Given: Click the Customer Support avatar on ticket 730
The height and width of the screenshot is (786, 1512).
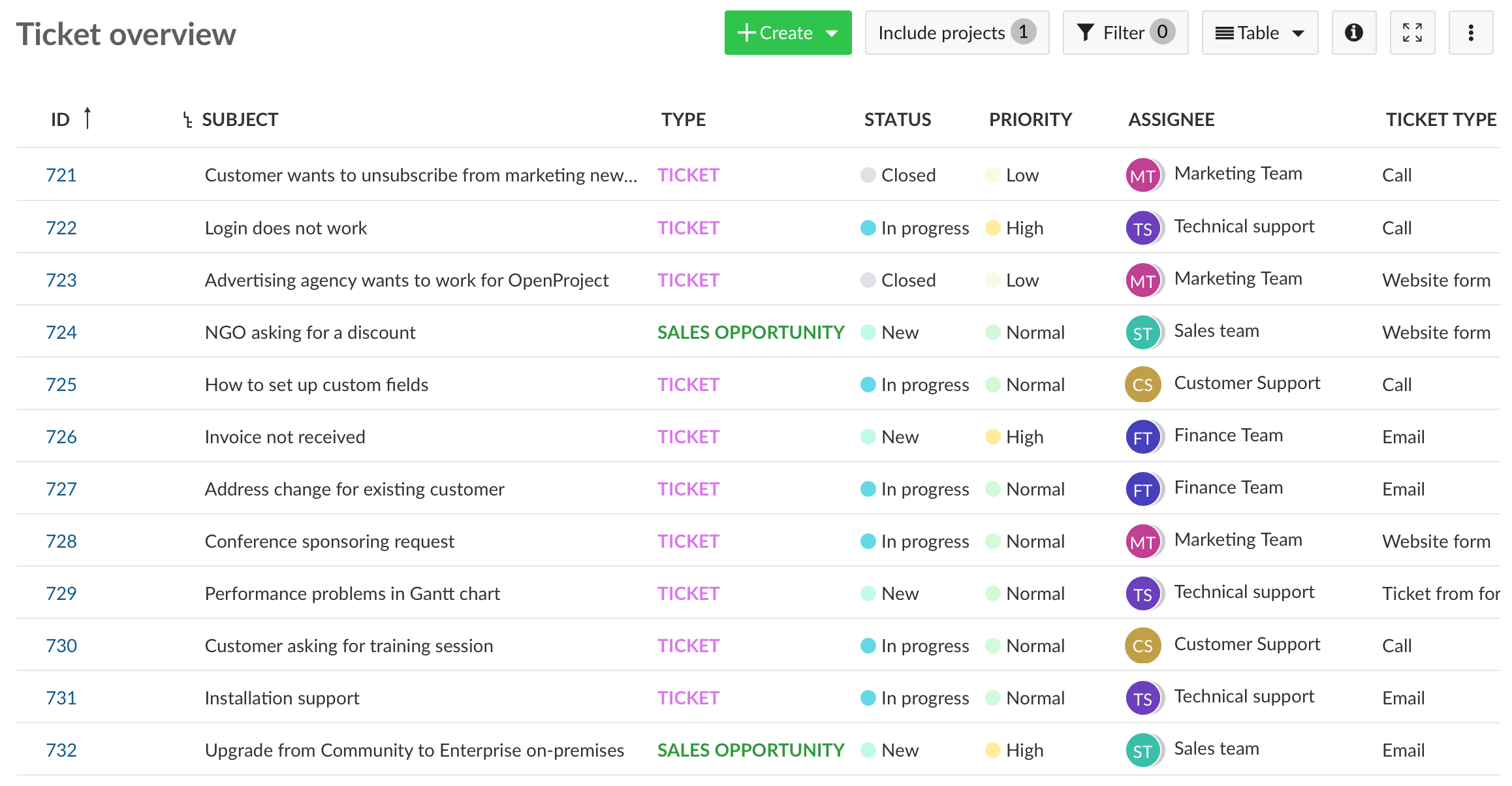Looking at the screenshot, I should pos(1142,645).
